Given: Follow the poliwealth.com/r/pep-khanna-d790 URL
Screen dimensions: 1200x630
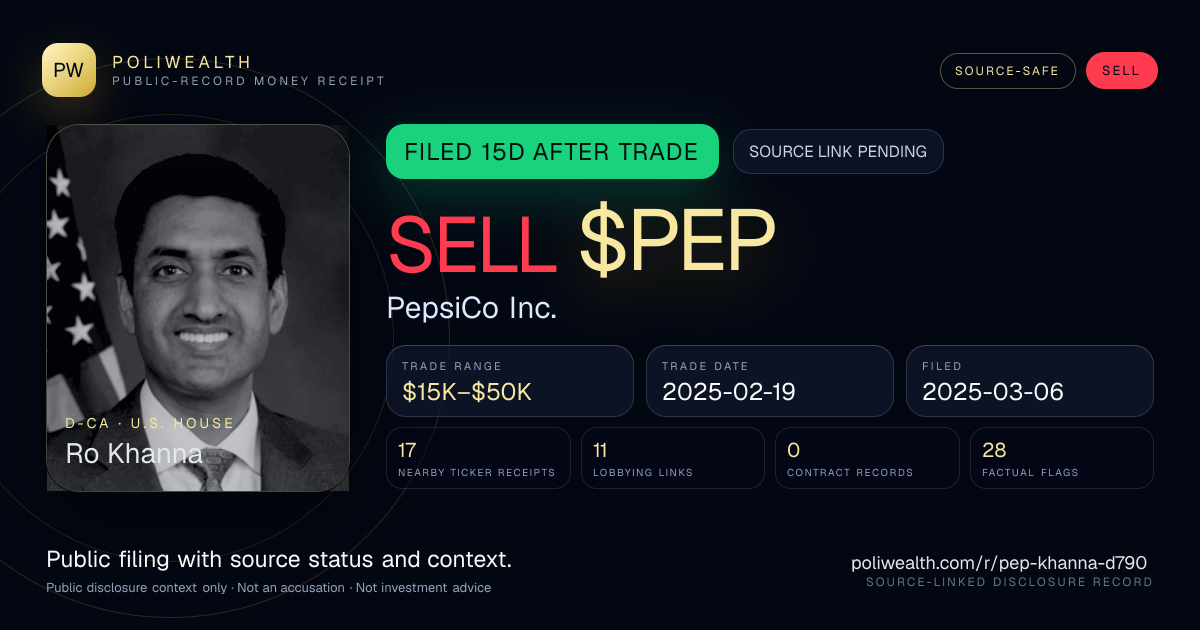Looking at the screenshot, I should coord(999,563).
